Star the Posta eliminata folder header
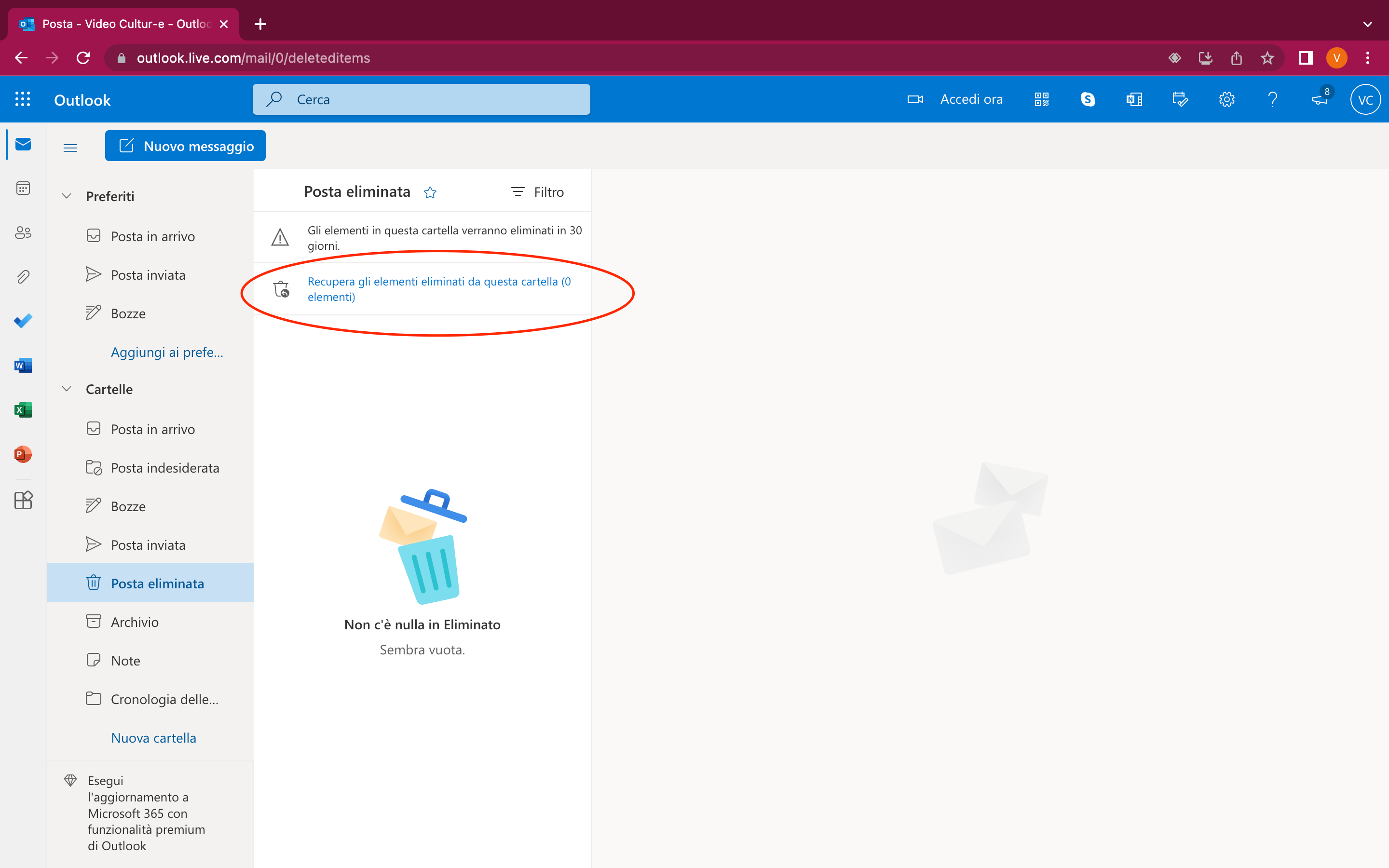The width and height of the screenshot is (1389, 868). tap(431, 192)
